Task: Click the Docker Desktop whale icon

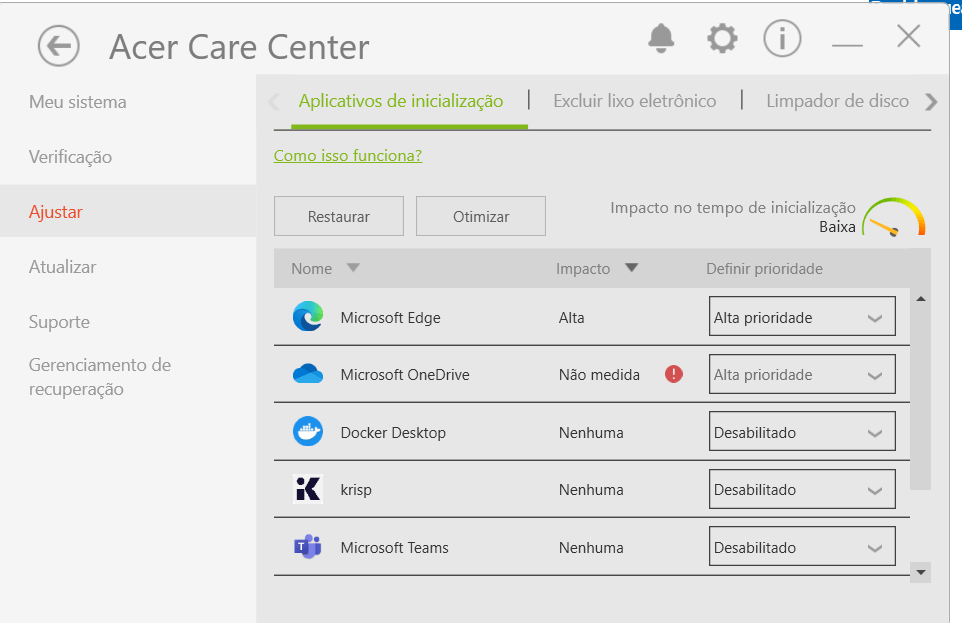Action: 308,431
